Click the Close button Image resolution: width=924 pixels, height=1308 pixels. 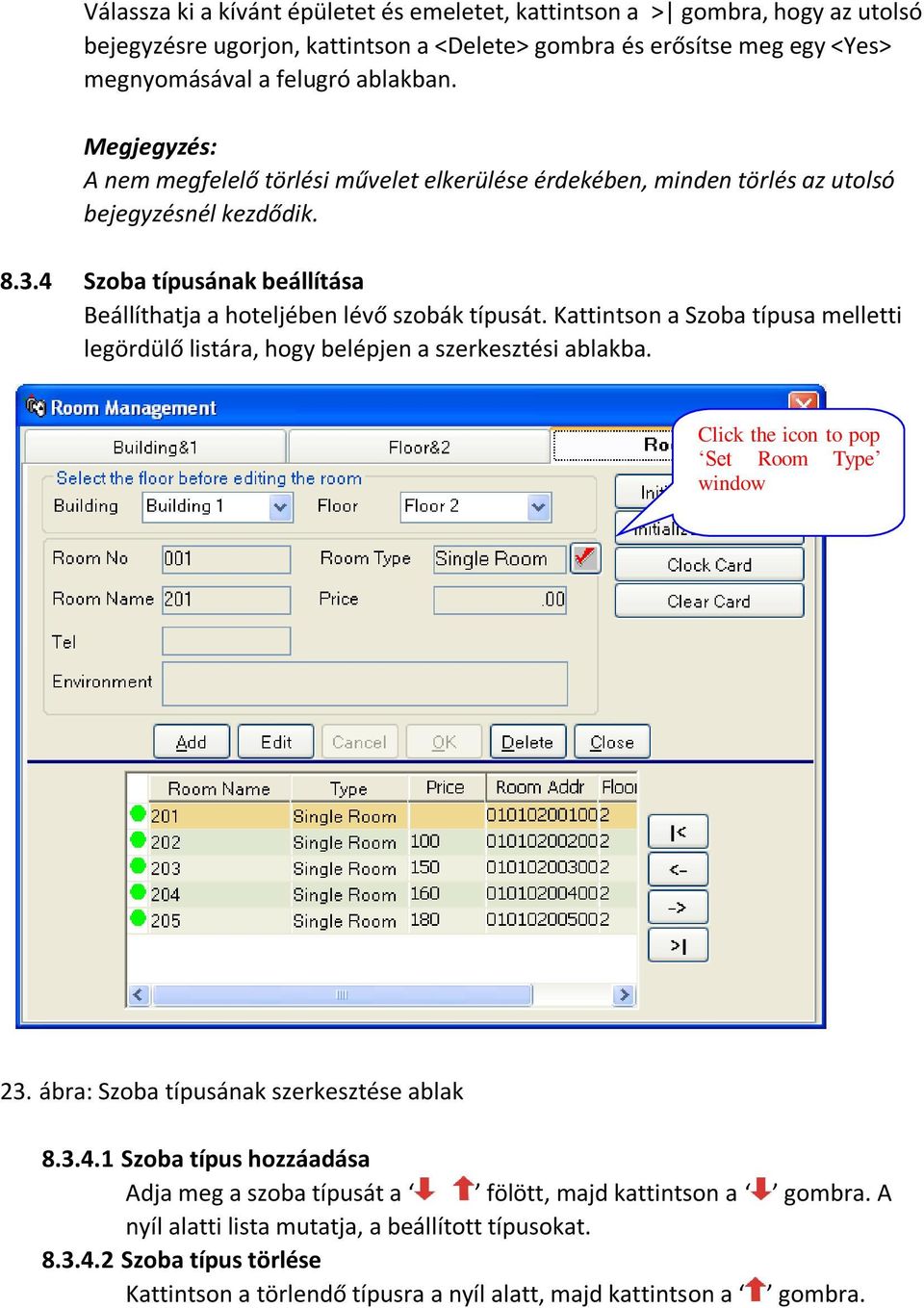(x=612, y=742)
